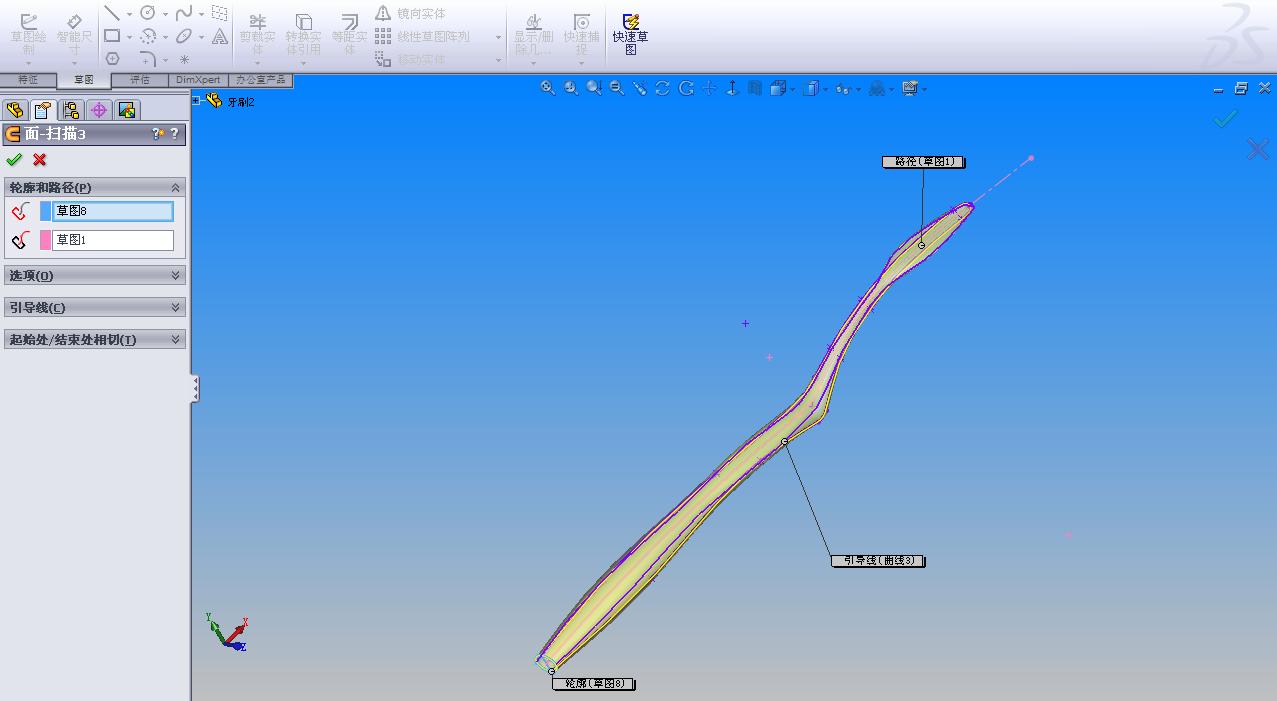Expand the 选项(O) section
This screenshot has width=1277, height=701.
click(x=176, y=275)
